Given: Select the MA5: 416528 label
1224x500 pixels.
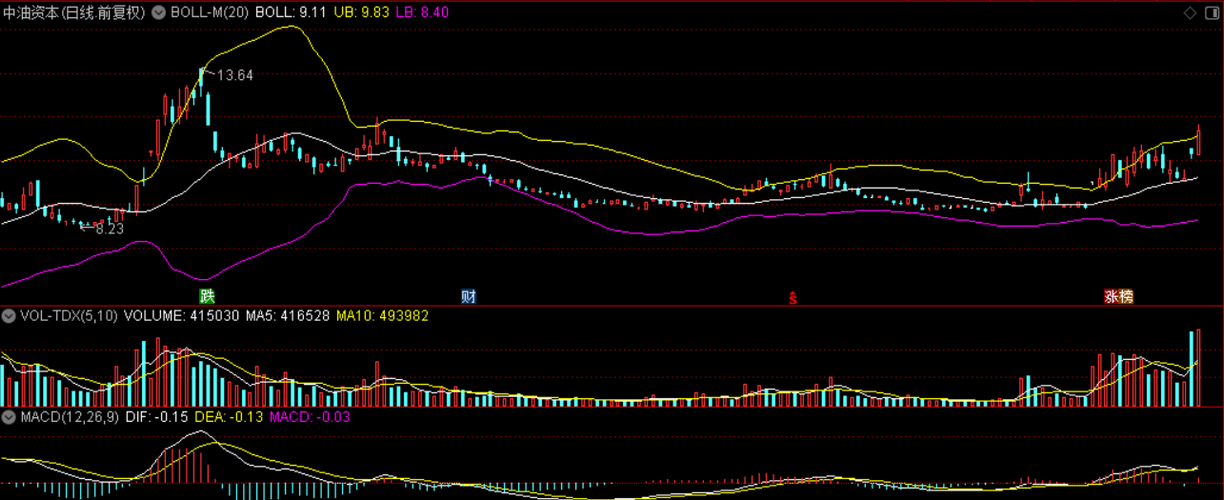Looking at the screenshot, I should pyautogui.click(x=288, y=315).
